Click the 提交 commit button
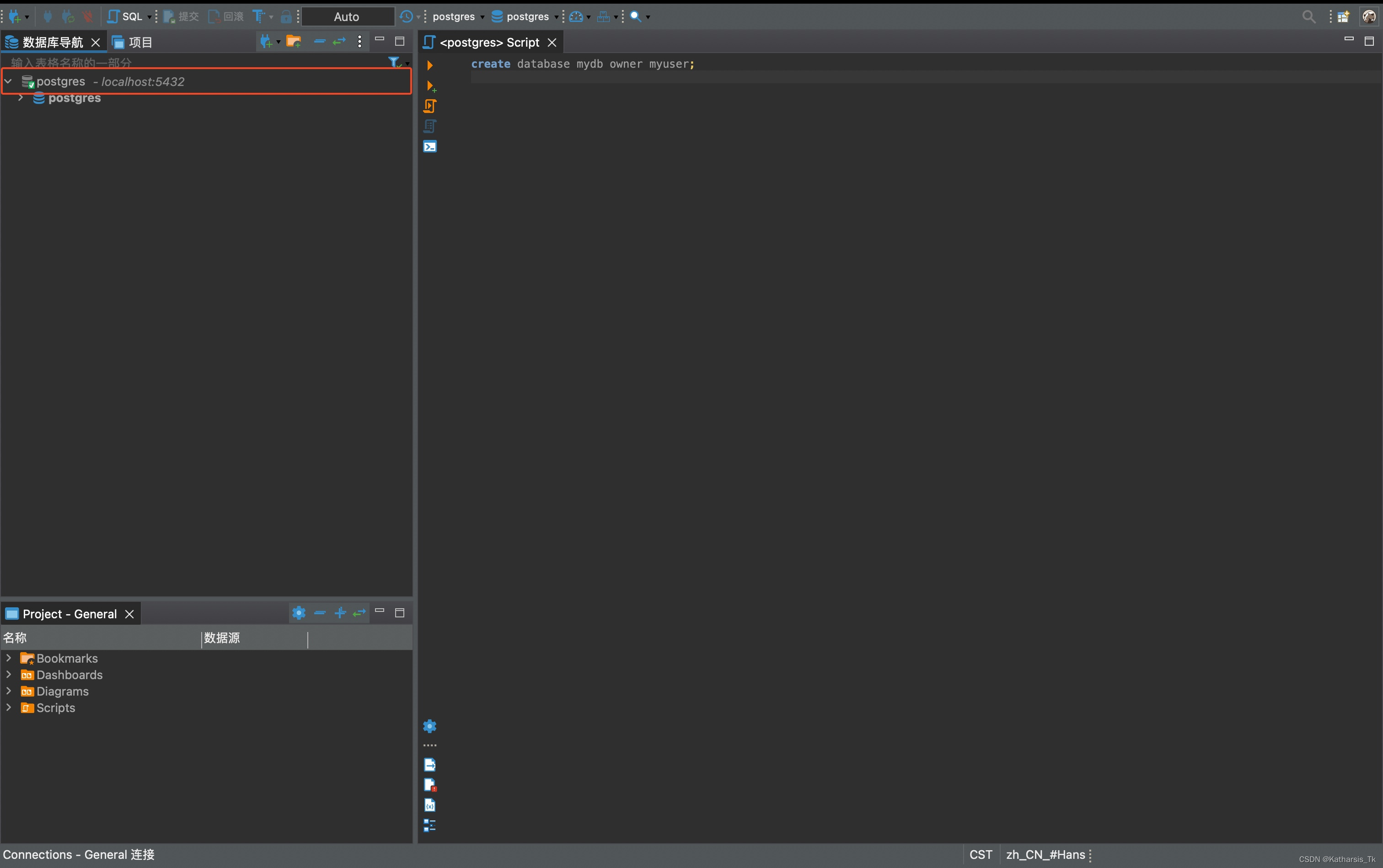Image resolution: width=1383 pixels, height=868 pixels. [181, 16]
